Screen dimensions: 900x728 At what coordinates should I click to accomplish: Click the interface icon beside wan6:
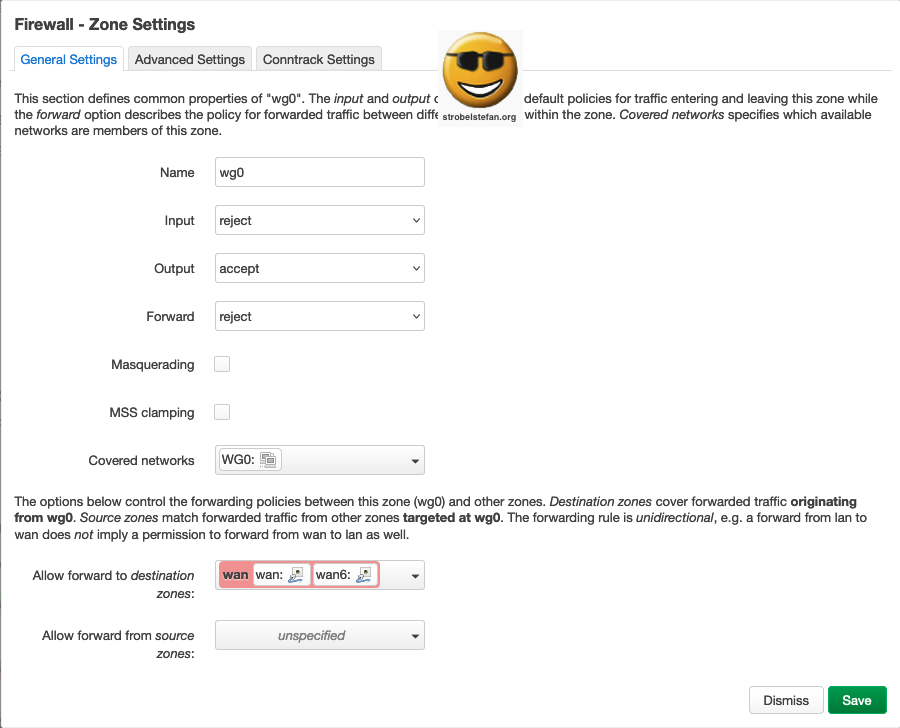pos(362,574)
